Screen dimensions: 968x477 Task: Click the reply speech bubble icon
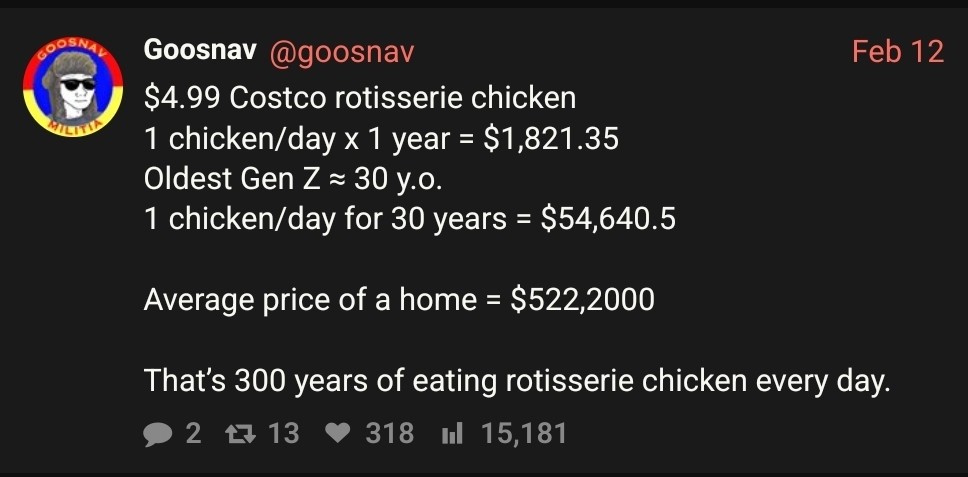coord(159,434)
